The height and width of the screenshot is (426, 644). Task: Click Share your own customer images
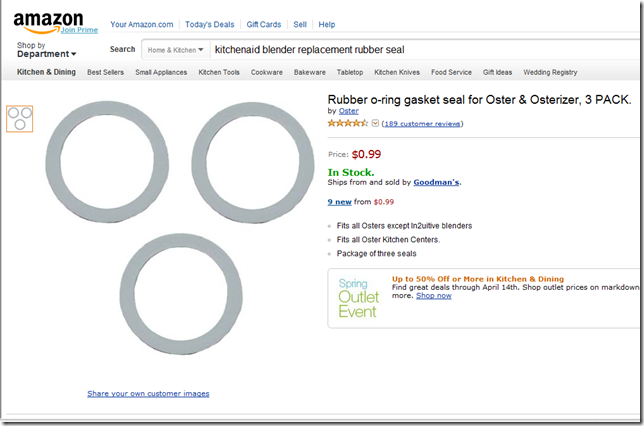(x=148, y=394)
